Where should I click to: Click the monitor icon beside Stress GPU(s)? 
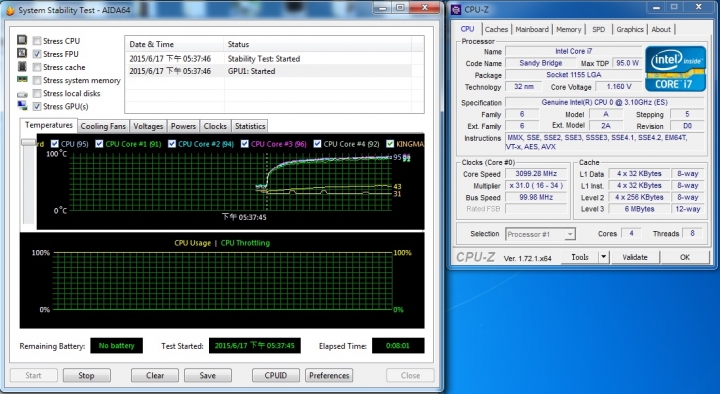coord(22,106)
